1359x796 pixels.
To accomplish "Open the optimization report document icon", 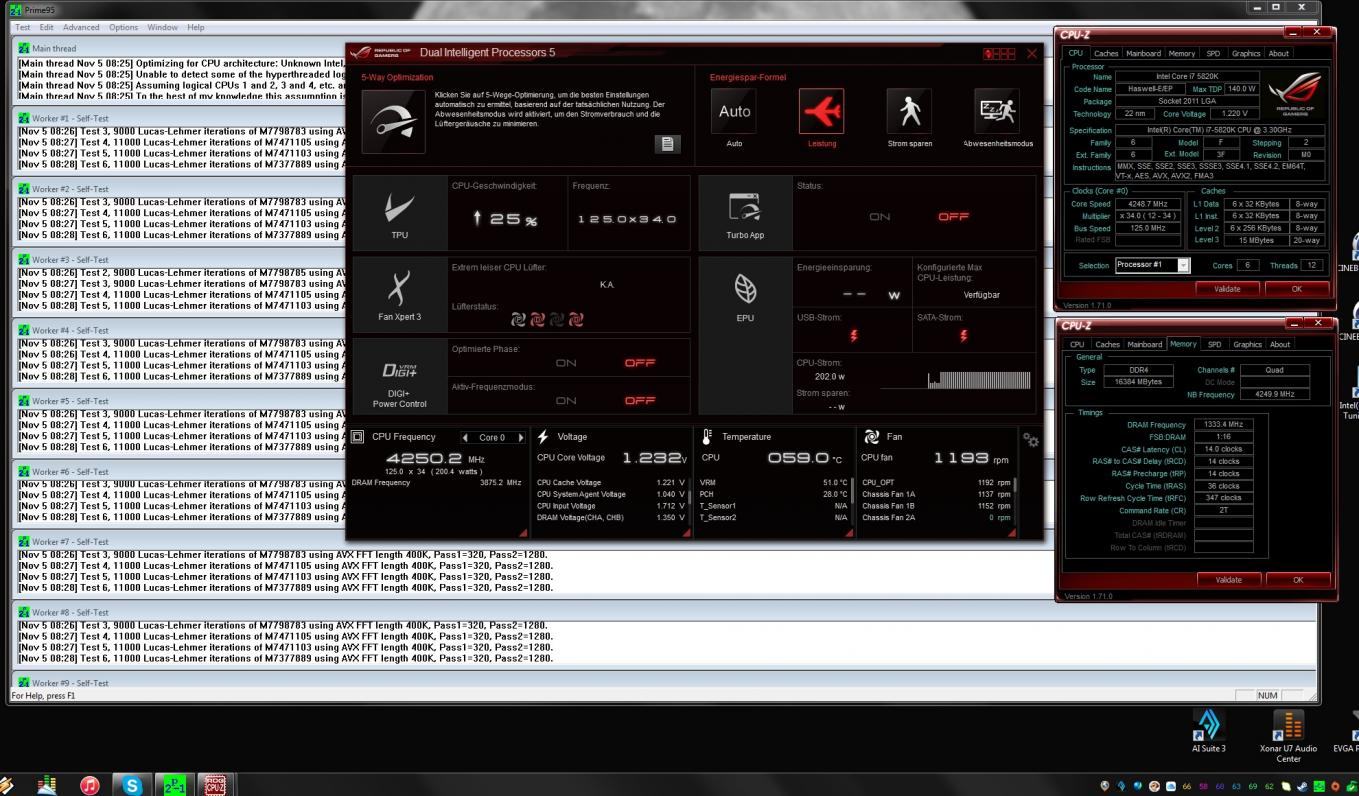I will click(x=666, y=144).
